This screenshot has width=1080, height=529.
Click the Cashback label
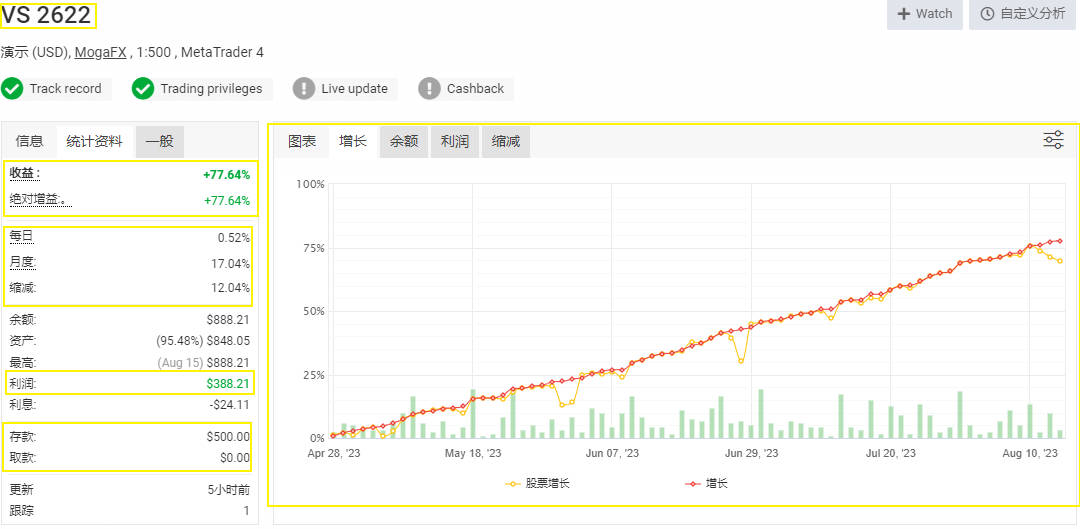(x=475, y=89)
